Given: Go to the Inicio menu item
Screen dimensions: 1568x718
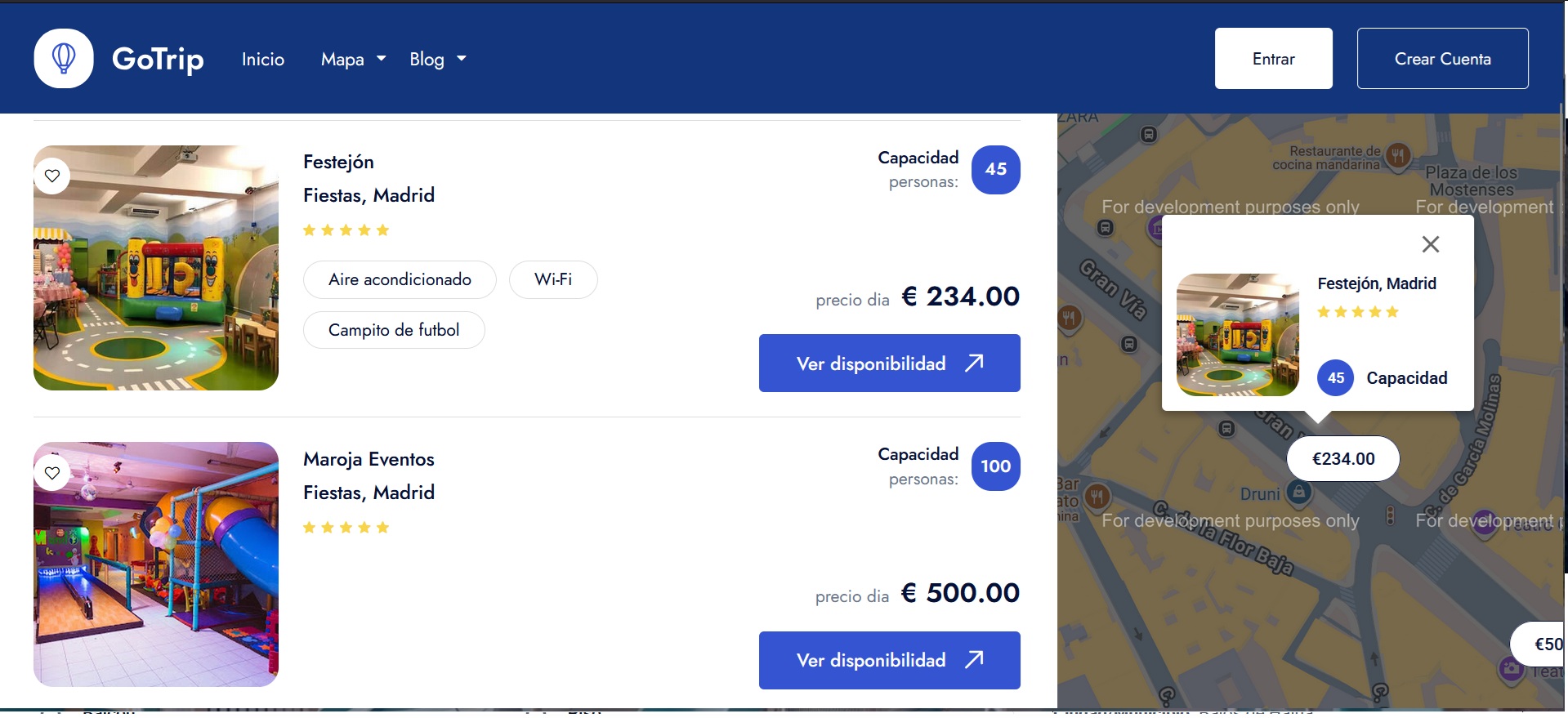Looking at the screenshot, I should click(263, 59).
